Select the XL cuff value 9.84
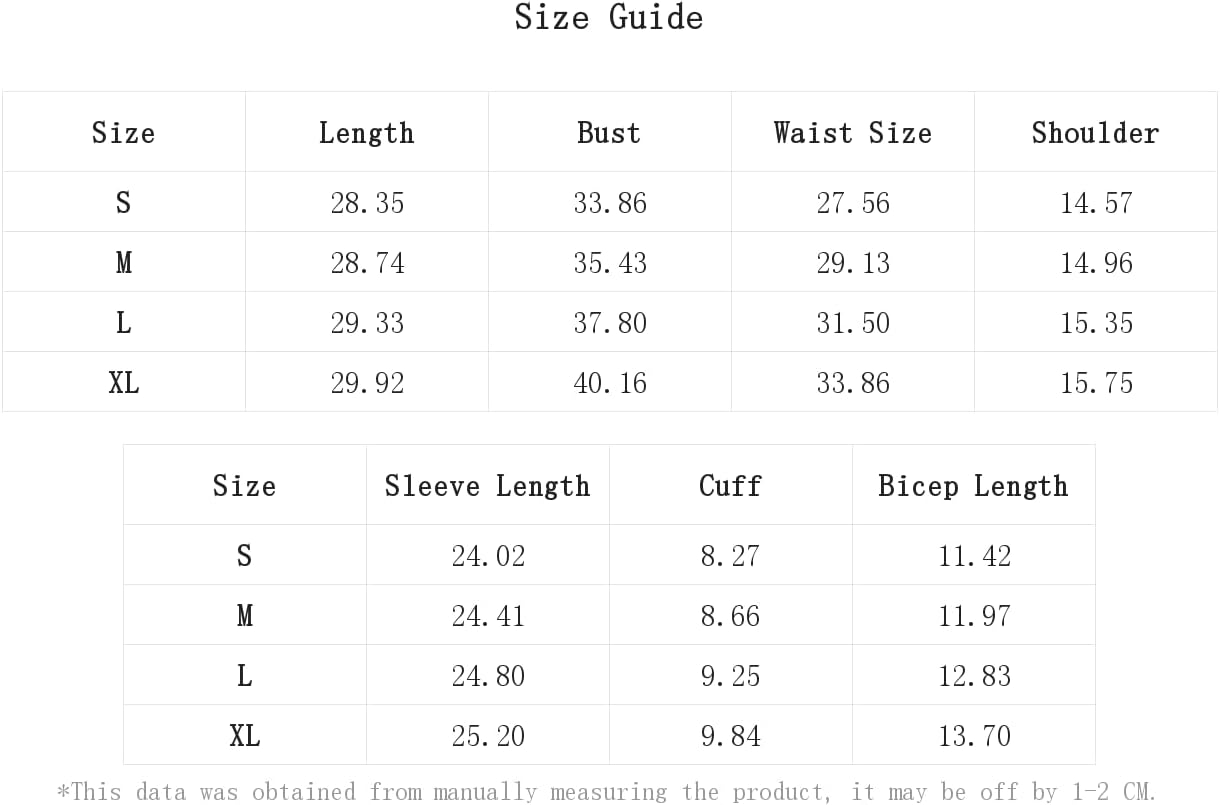The width and height of the screenshot is (1220, 805). [x=730, y=736]
